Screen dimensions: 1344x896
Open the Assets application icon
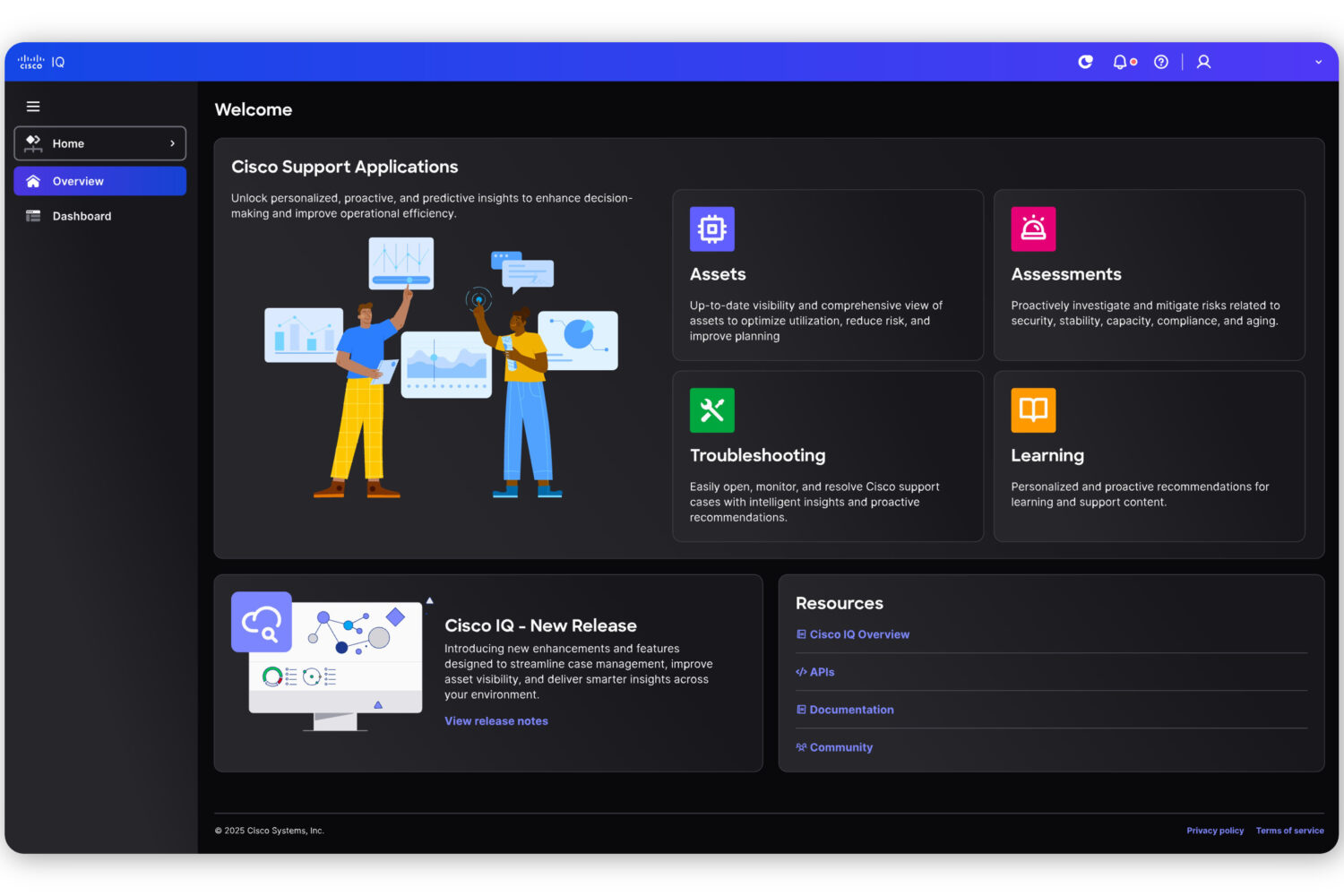[x=711, y=228]
